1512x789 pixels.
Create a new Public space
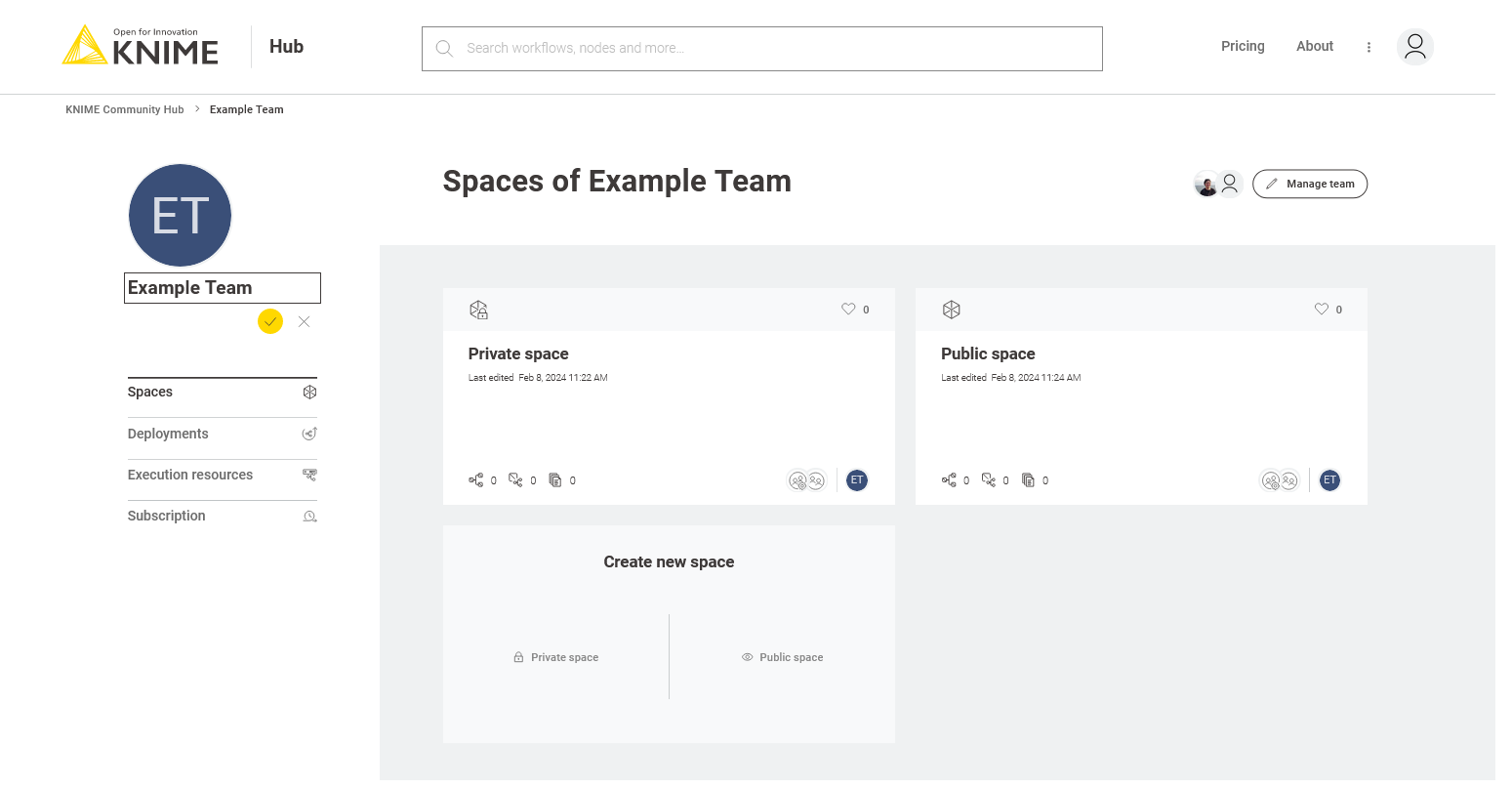click(782, 657)
